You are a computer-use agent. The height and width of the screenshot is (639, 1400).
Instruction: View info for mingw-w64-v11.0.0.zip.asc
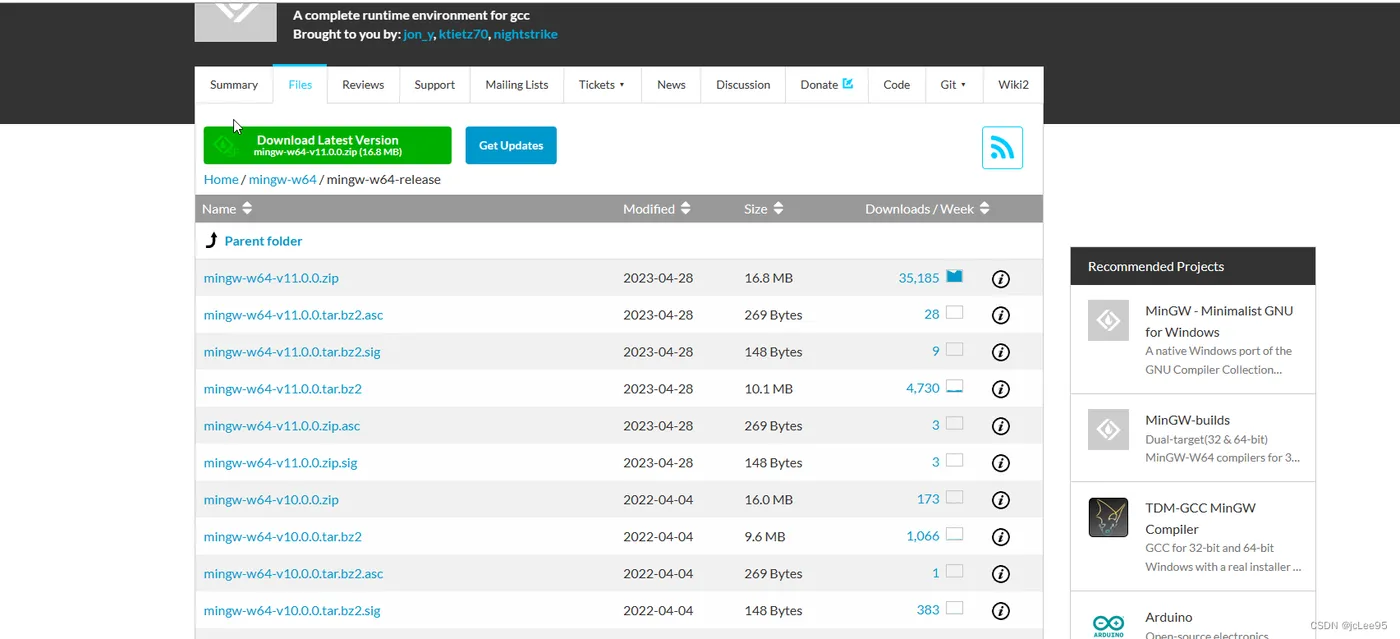(1000, 427)
